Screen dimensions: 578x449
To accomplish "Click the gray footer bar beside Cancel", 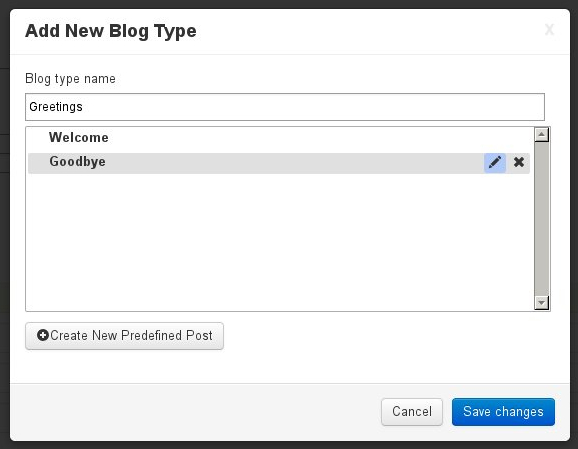I will pos(195,412).
